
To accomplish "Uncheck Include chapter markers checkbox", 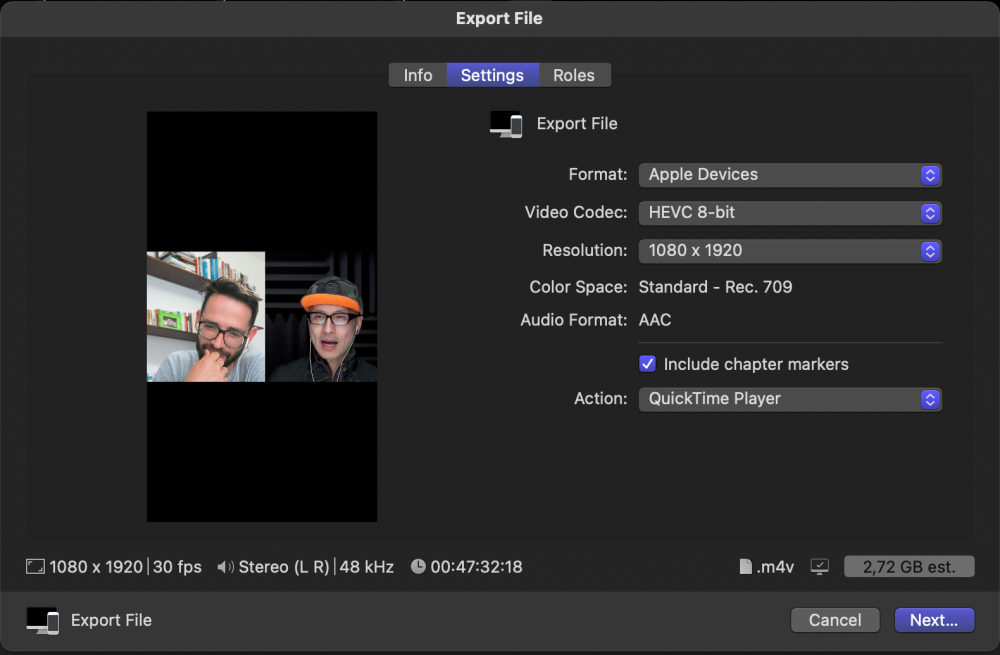I will [647, 364].
